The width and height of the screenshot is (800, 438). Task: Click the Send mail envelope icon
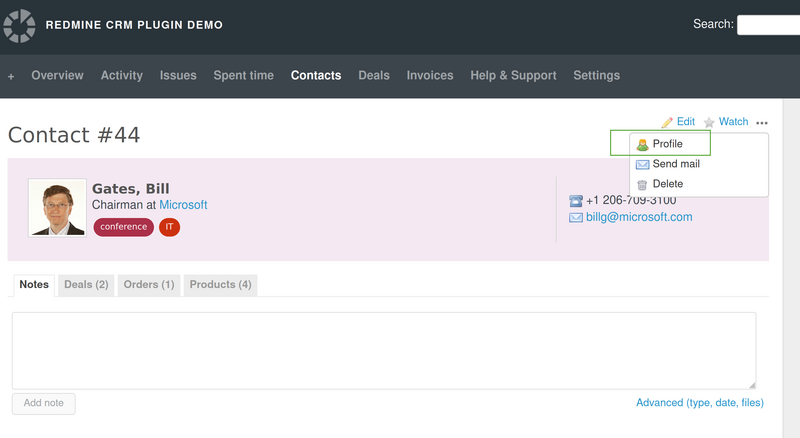642,164
